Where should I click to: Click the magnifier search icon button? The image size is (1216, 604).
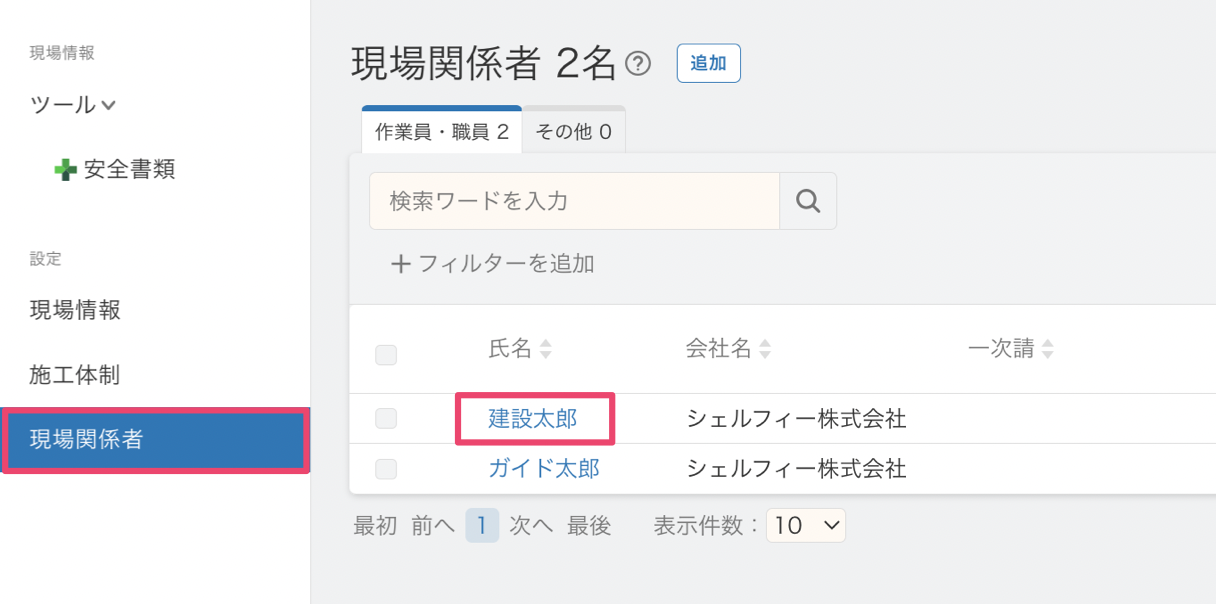tap(808, 201)
